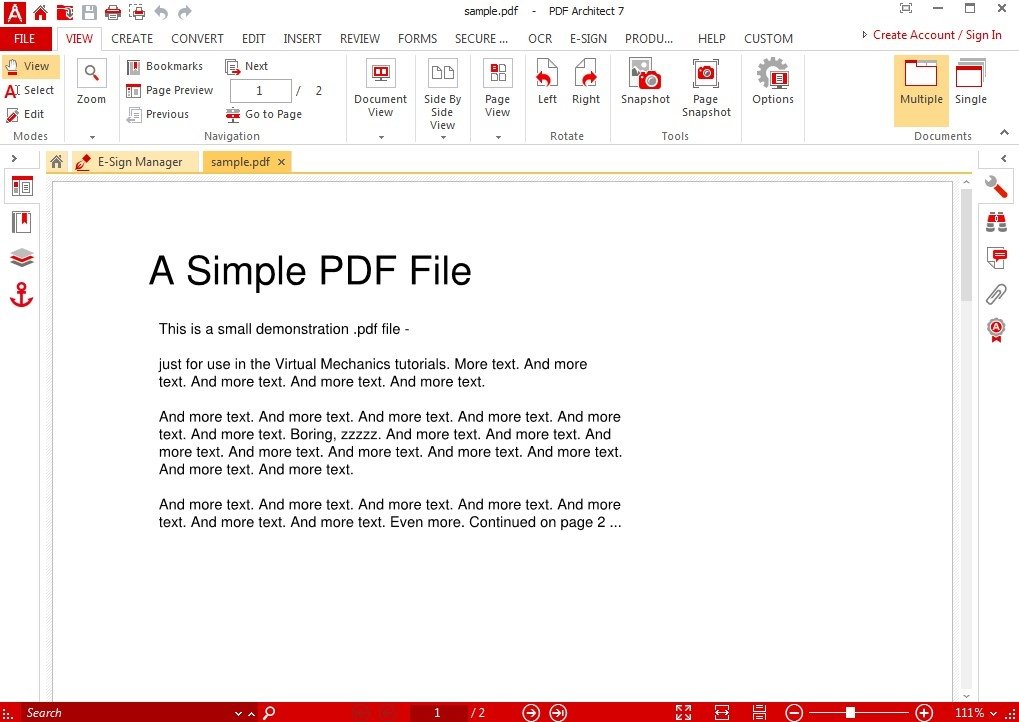Open the 111% zoom level dropdown
The image size is (1019, 722).
tap(993, 714)
